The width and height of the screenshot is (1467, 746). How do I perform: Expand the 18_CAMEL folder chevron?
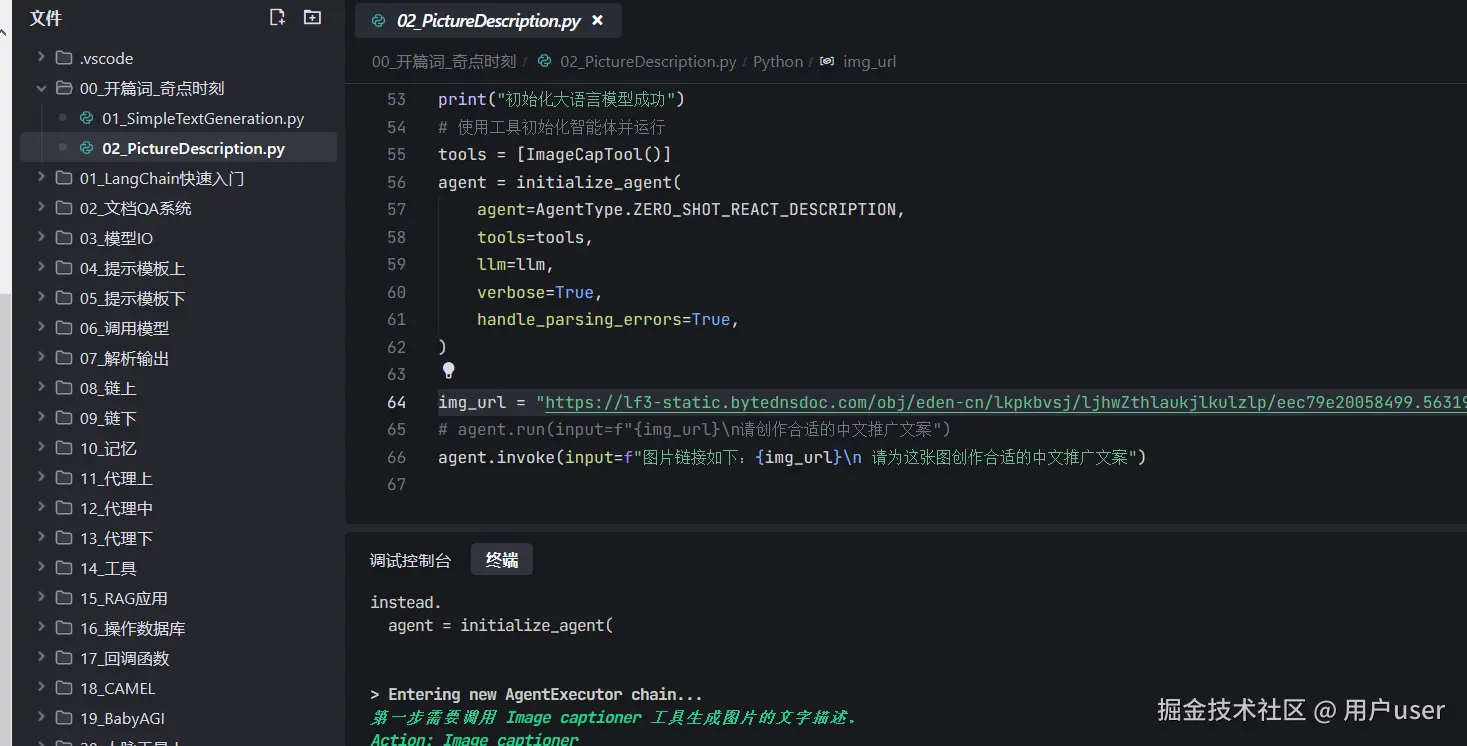(x=41, y=688)
